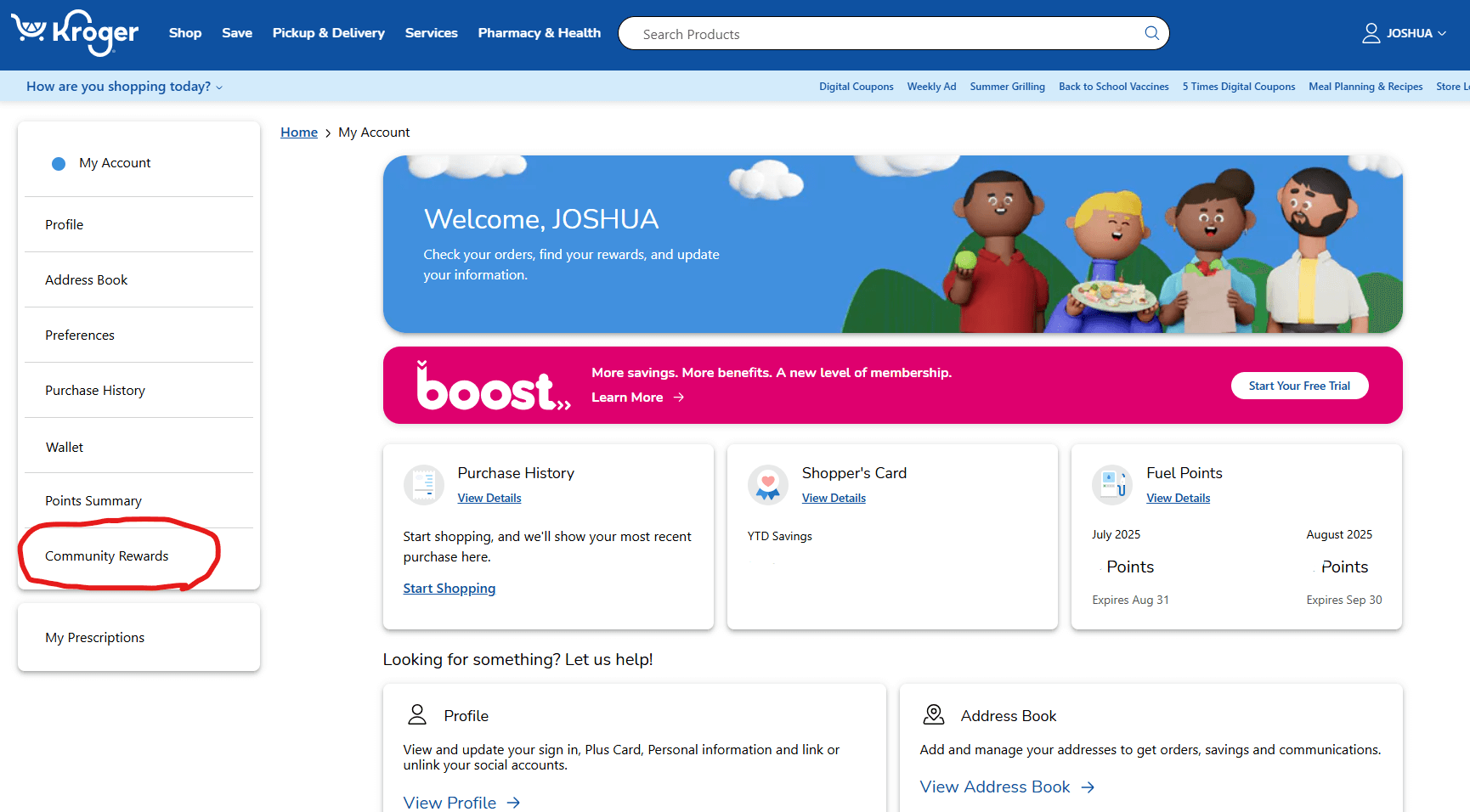This screenshot has height=812, width=1470.
Task: Click the Home breadcrumb link
Action: (x=299, y=133)
